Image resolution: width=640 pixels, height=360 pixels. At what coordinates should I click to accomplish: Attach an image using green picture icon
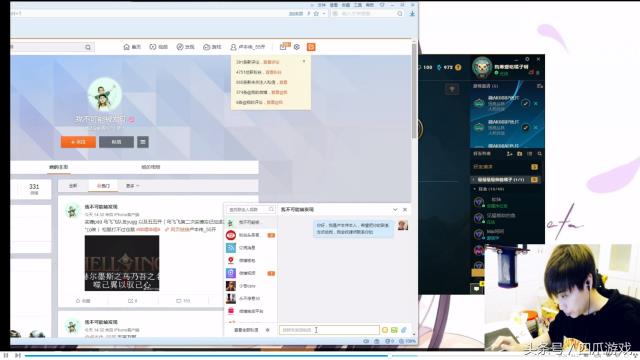(x=394, y=330)
